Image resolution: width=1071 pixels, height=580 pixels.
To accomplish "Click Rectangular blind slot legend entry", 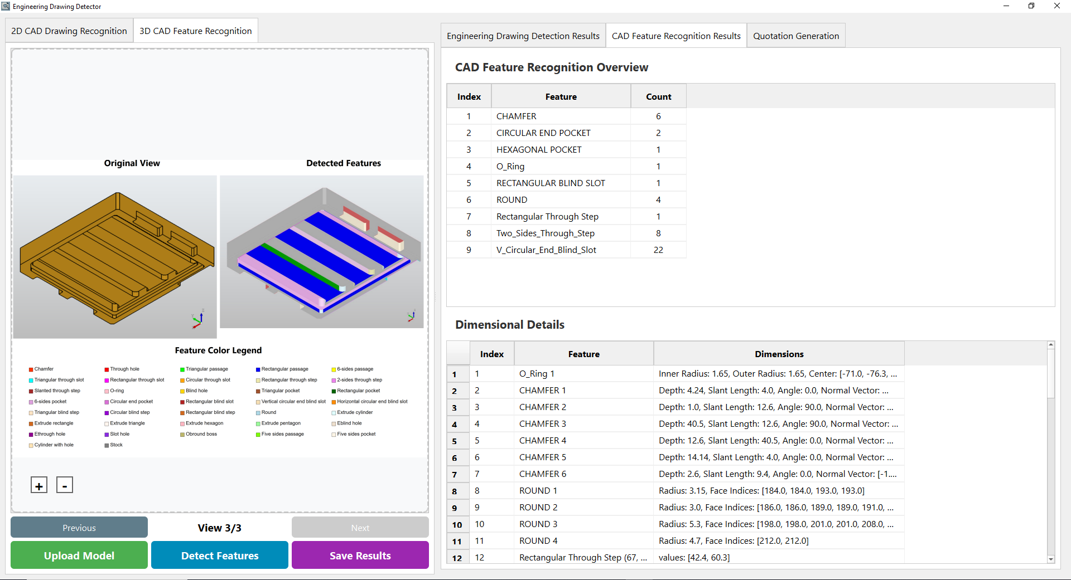I will tap(207, 402).
